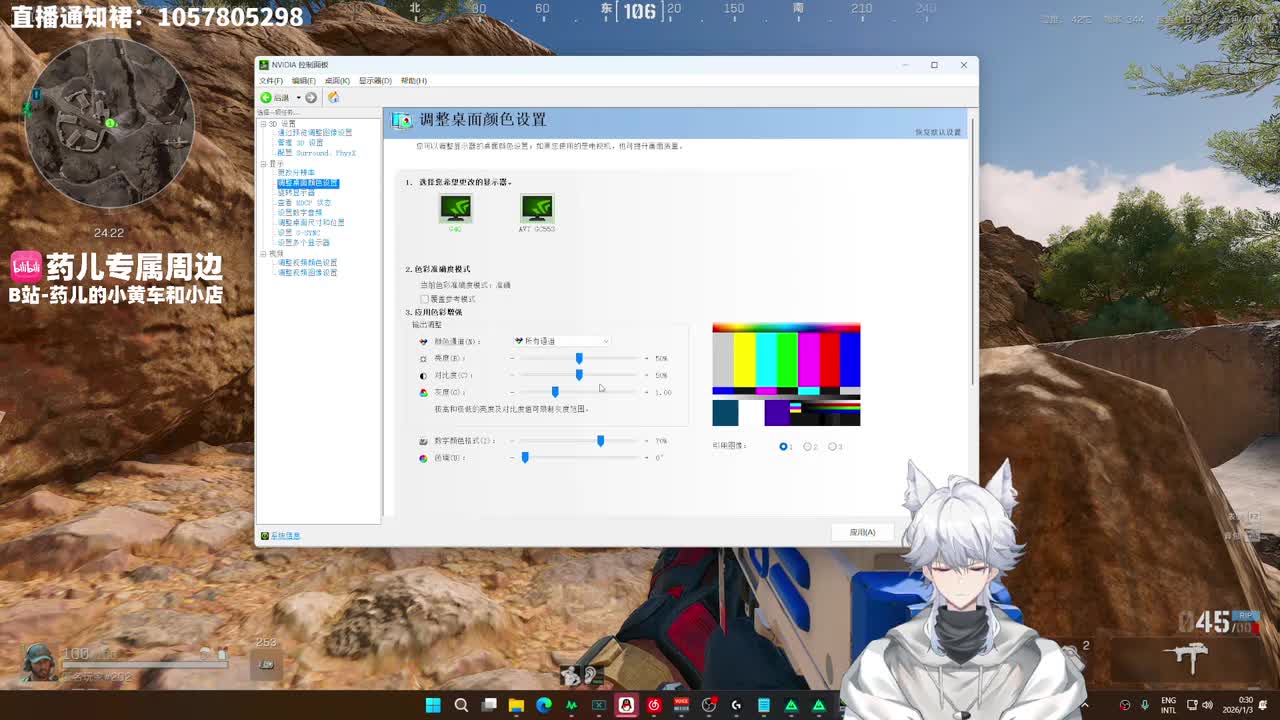Open QQ penguin app on taskbar
The width and height of the screenshot is (1280, 720).
(x=626, y=705)
